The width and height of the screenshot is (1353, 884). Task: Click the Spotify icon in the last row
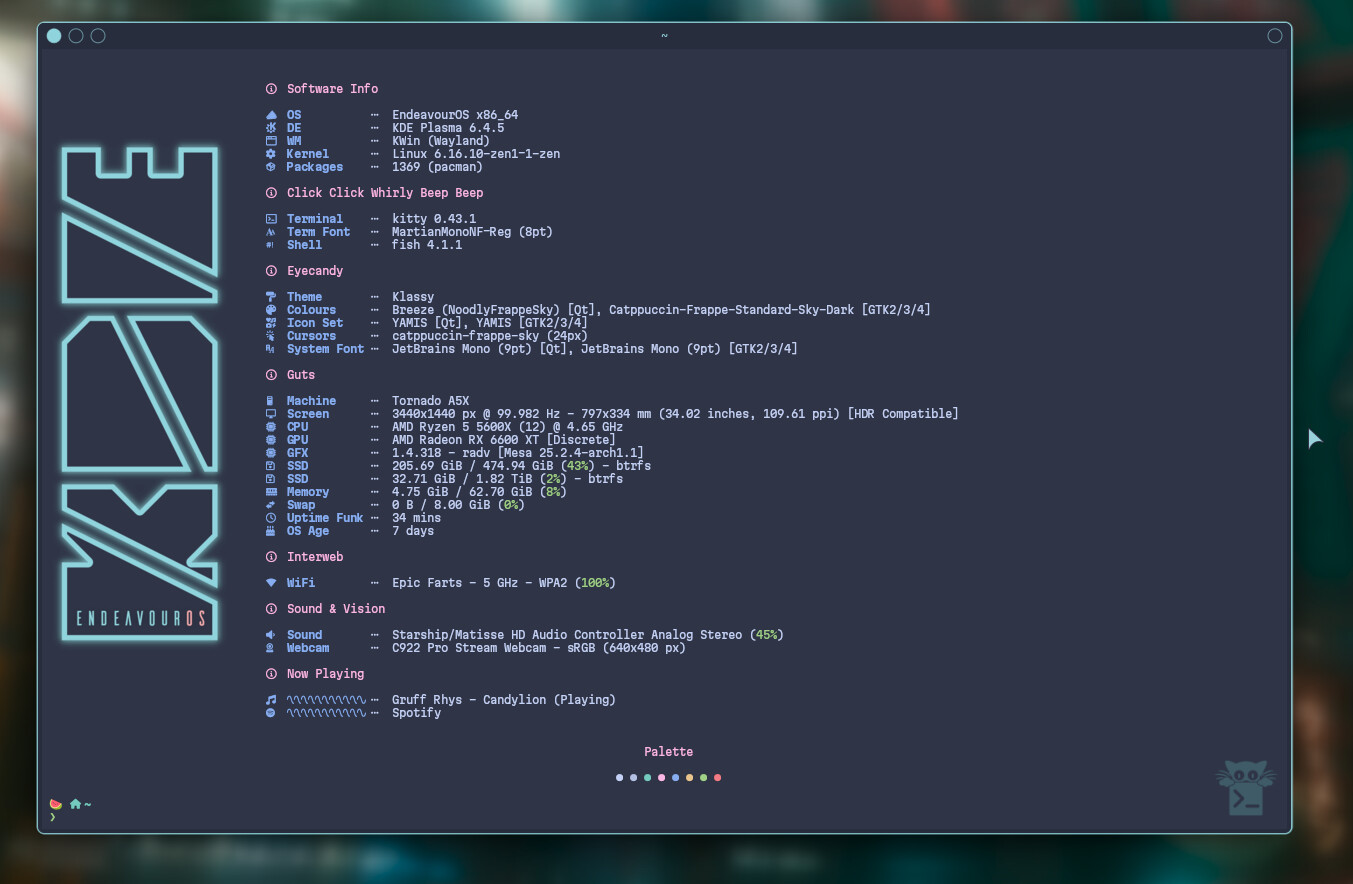point(271,713)
